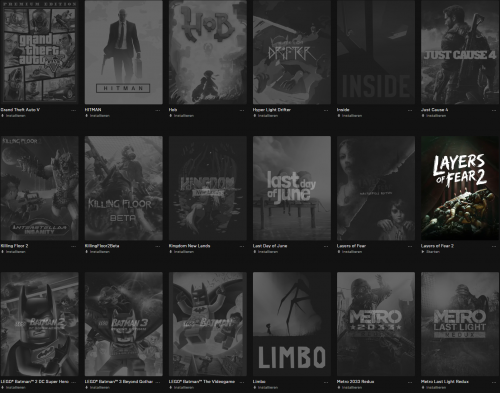Click Installieren under Metro 2033 Redux
This screenshot has height=393, width=500.
click(349, 387)
